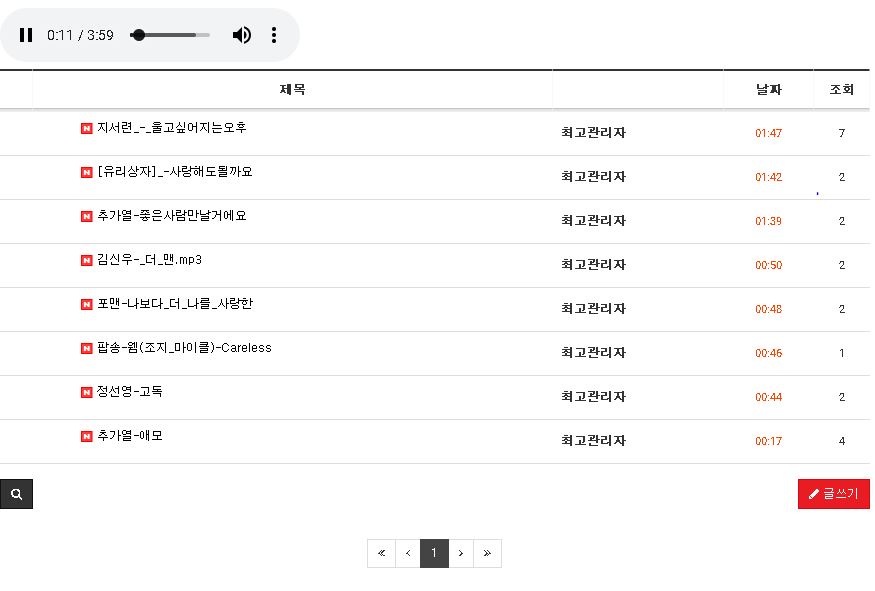Mute the audio player volume
Image resolution: width=875 pixels, height=591 pixels.
[242, 35]
